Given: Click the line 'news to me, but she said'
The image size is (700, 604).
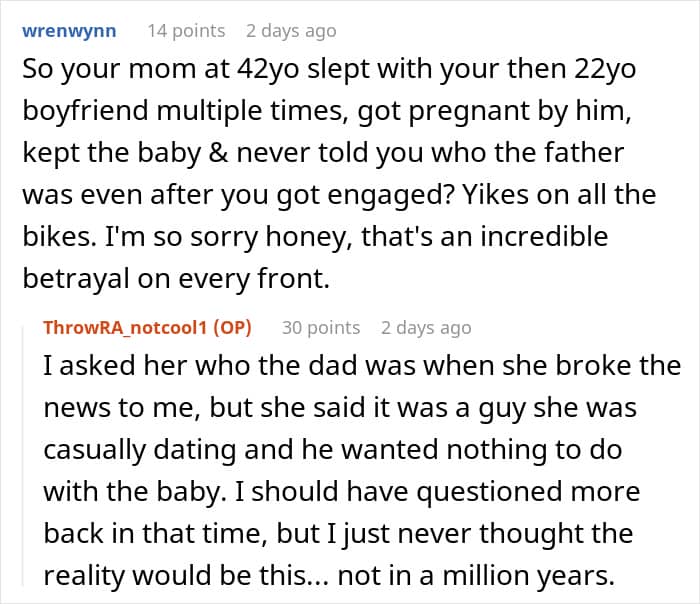Looking at the screenshot, I should pyautogui.click(x=340, y=408).
